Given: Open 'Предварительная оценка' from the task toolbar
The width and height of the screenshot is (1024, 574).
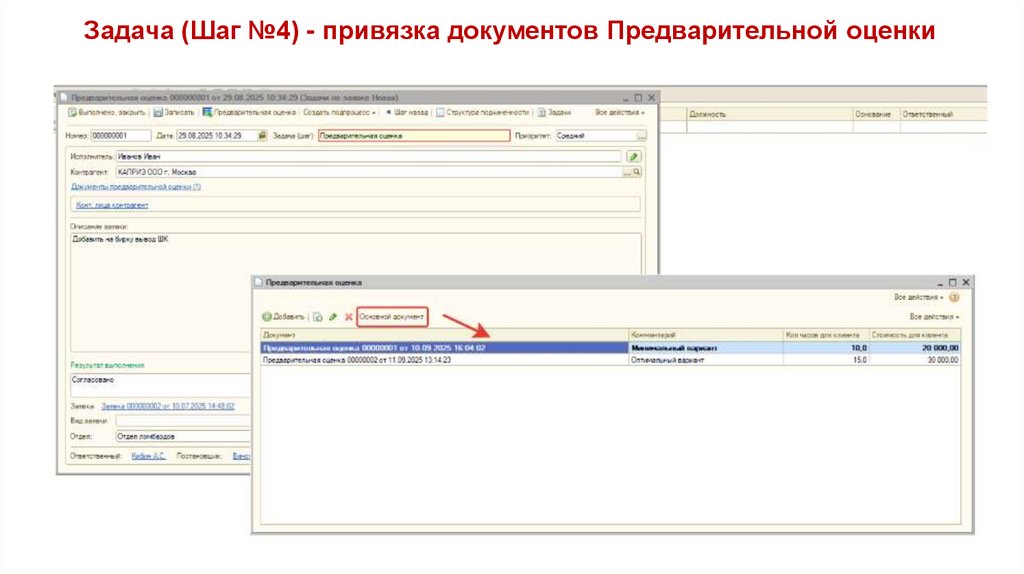Looking at the screenshot, I should 249,113.
